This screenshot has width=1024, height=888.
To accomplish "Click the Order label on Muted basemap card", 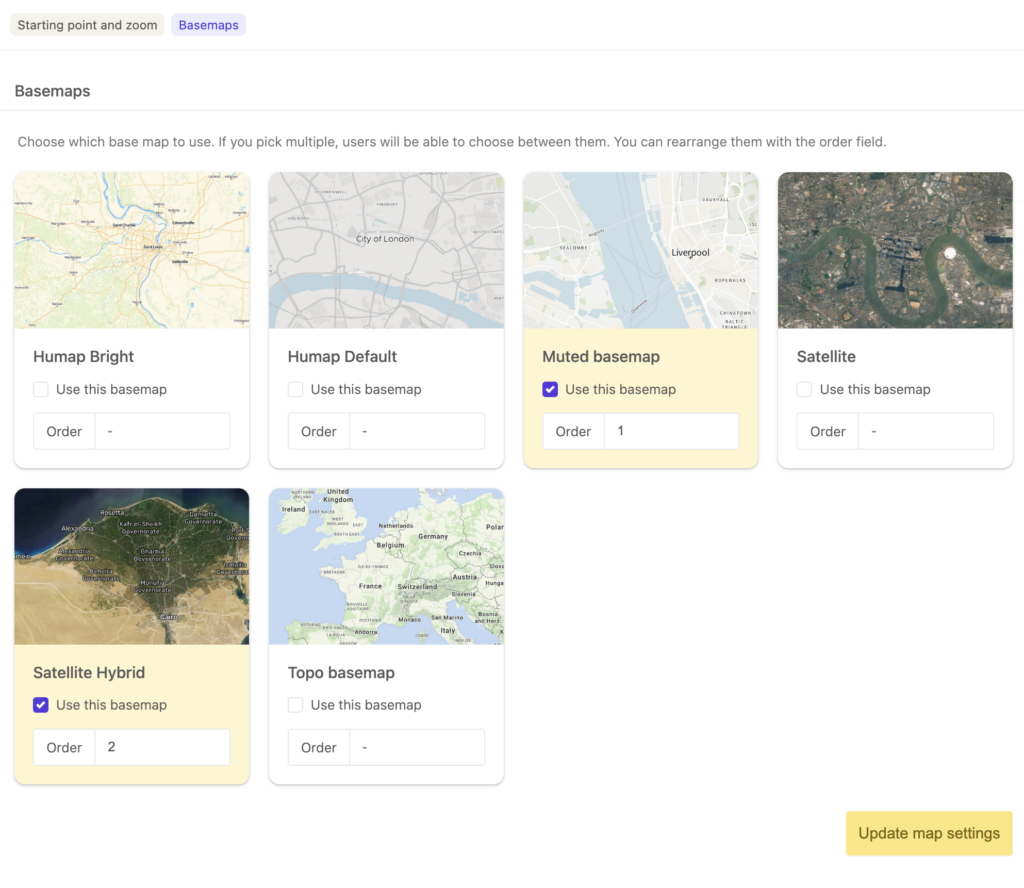I will tap(573, 431).
